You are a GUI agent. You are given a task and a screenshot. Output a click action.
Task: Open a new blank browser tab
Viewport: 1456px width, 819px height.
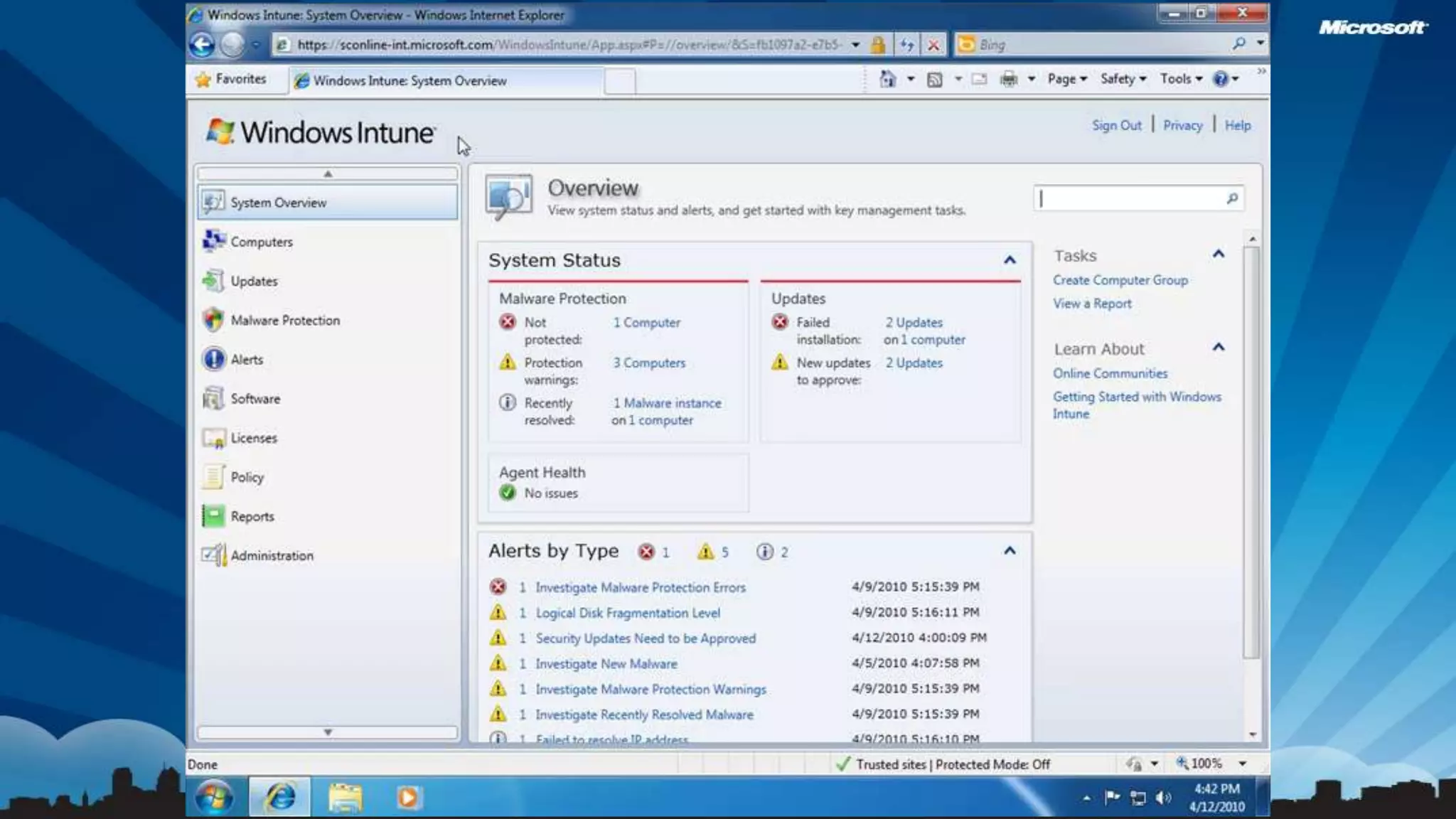(x=620, y=81)
